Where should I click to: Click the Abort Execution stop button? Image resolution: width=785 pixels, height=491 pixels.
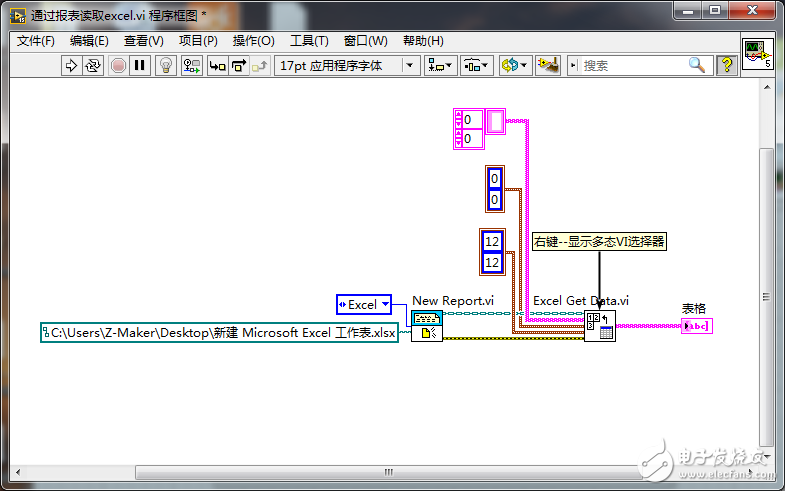click(118, 66)
